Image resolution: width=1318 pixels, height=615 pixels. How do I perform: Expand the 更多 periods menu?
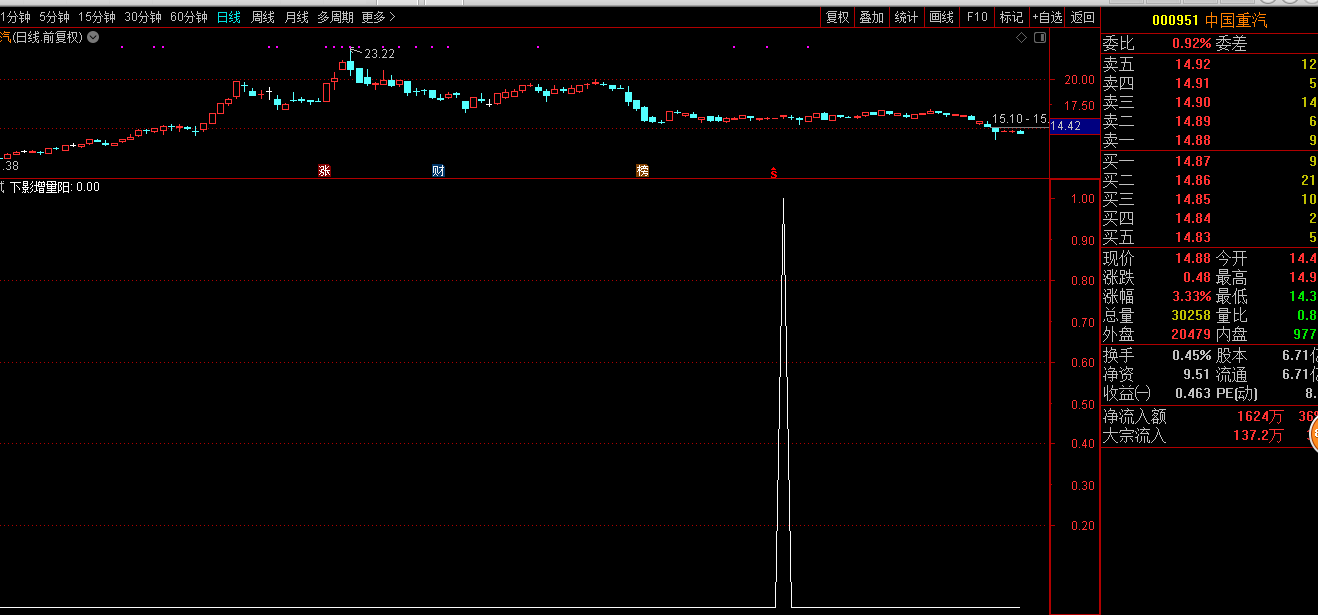coord(378,17)
